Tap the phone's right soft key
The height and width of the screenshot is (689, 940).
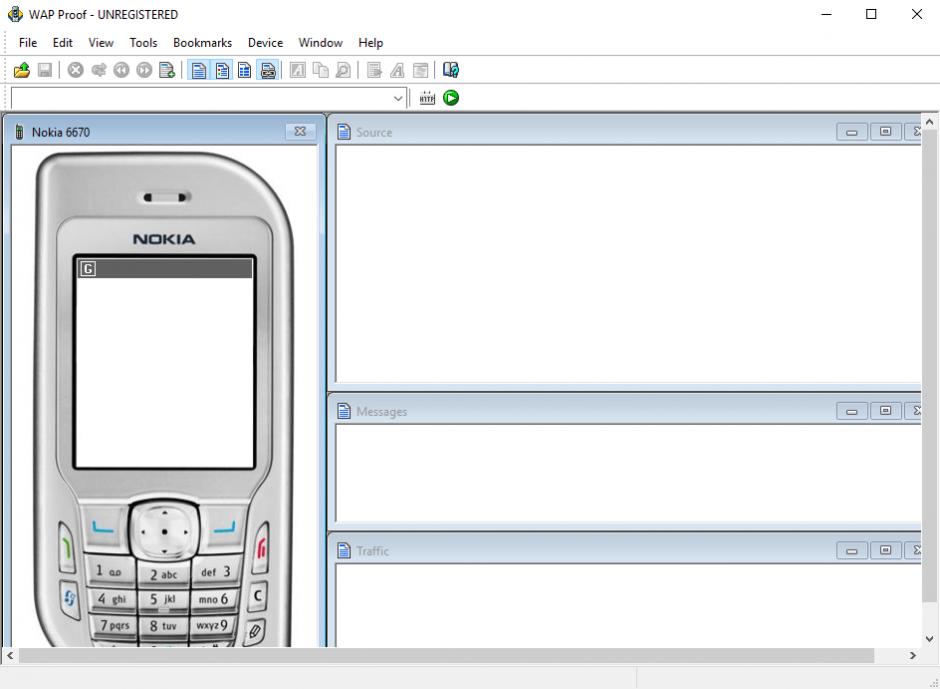[225, 528]
